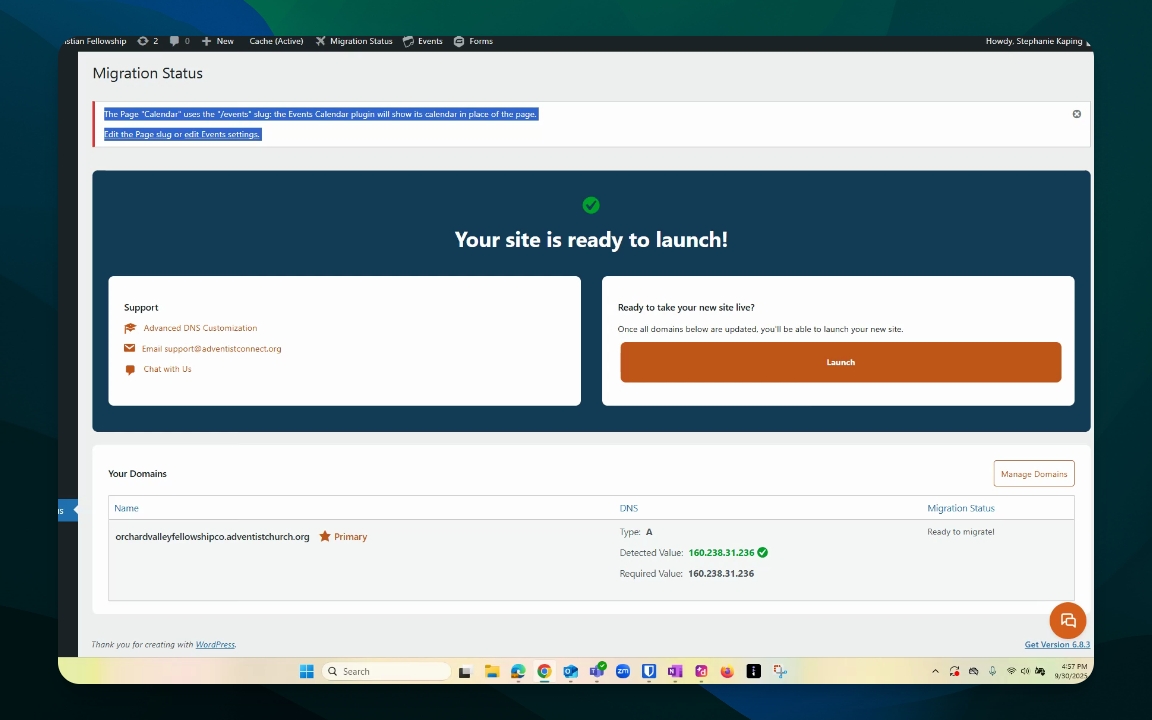Click the Primary star icon

[x=325, y=536]
